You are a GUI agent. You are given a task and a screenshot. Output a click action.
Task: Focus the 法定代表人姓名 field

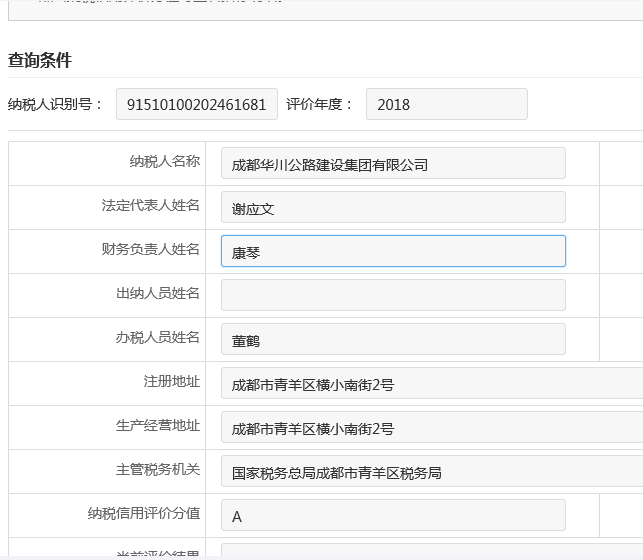coord(392,208)
